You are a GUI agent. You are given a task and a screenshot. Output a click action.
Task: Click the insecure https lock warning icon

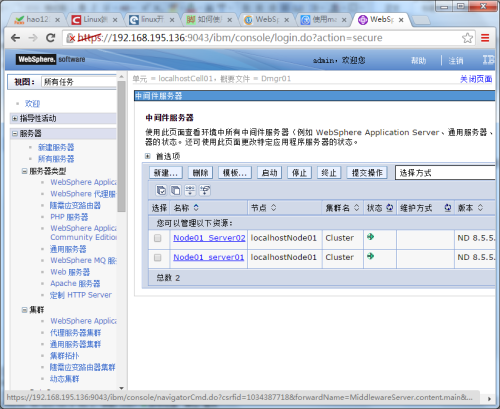[x=70, y=38]
